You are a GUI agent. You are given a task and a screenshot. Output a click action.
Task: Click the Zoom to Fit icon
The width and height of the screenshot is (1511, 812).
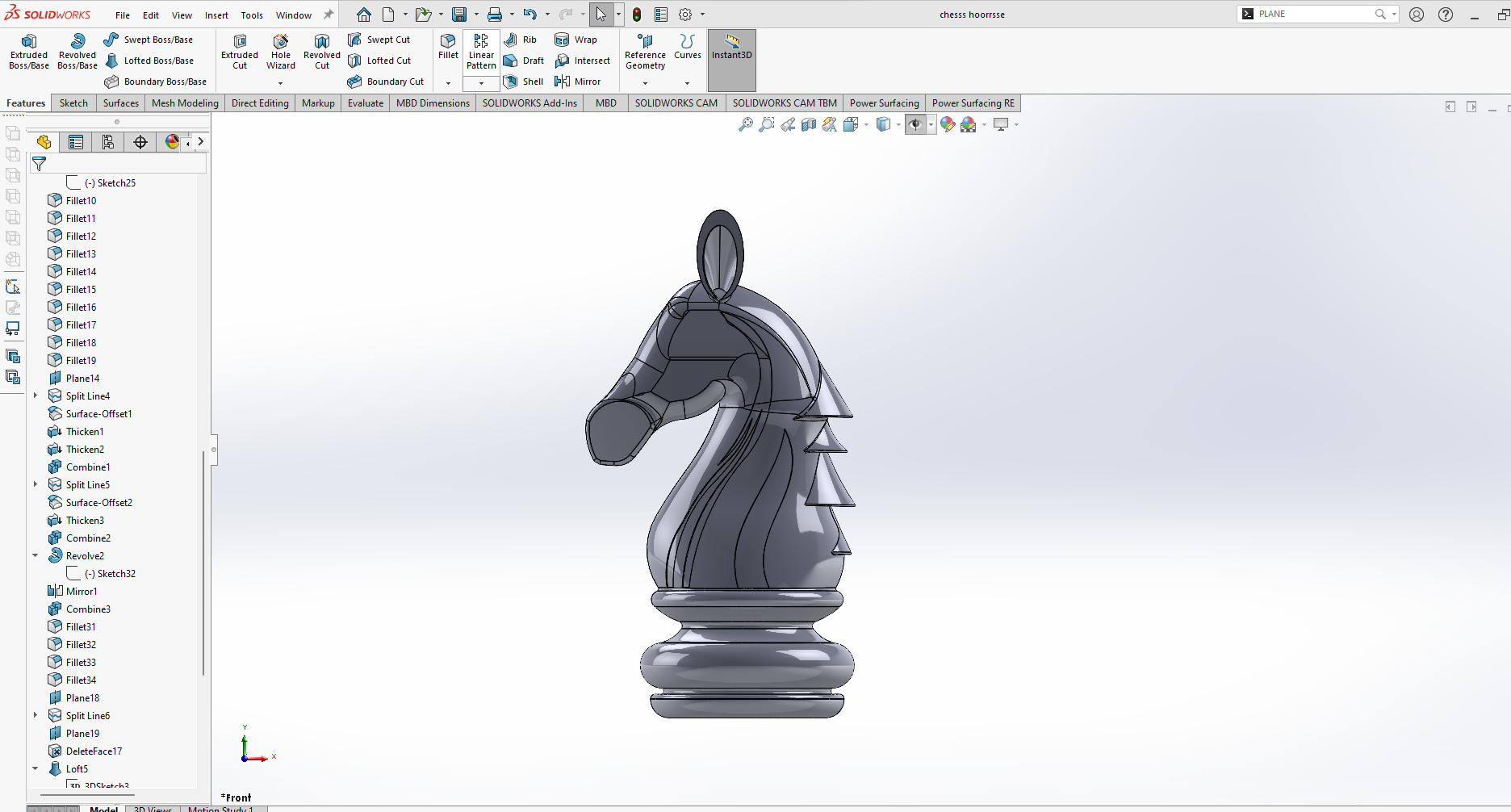point(746,124)
